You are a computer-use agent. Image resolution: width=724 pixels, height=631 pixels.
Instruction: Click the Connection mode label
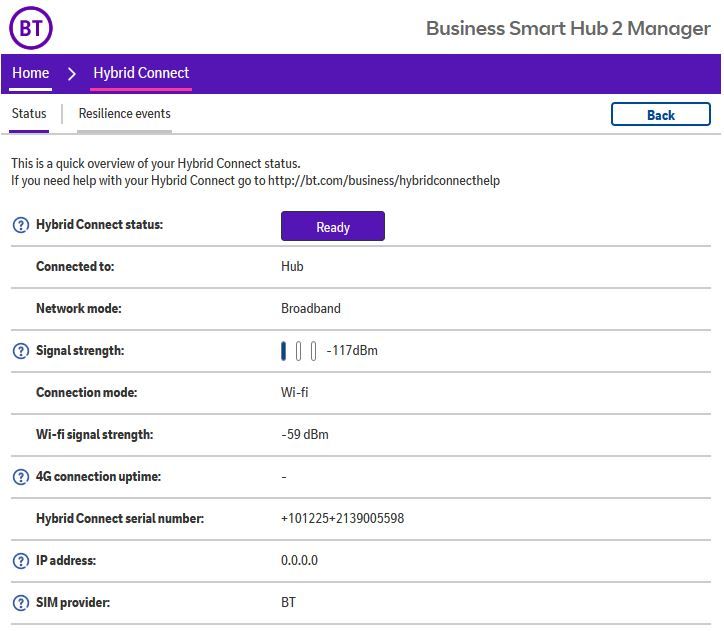(87, 393)
